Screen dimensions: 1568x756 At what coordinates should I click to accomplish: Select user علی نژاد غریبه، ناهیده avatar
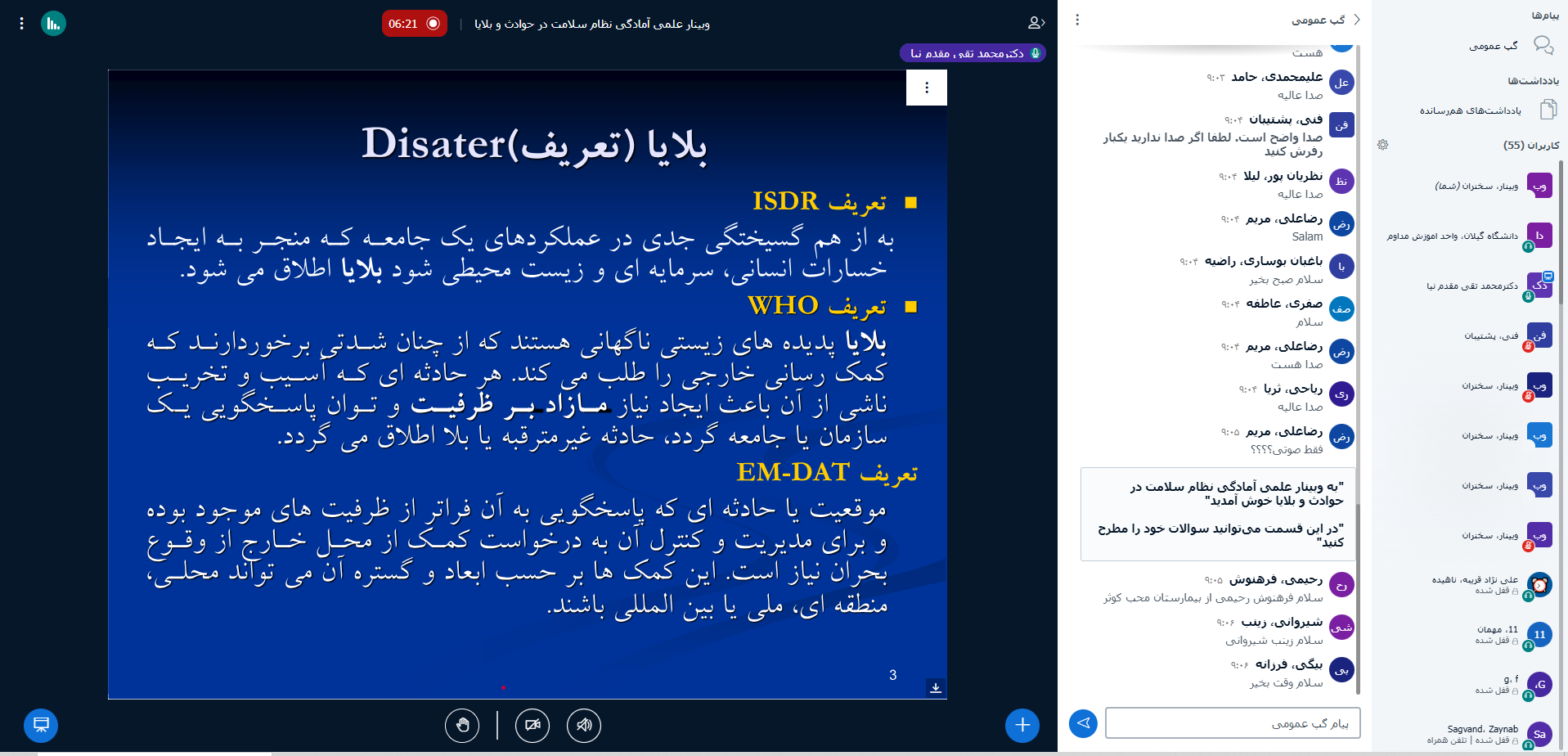tap(1539, 585)
